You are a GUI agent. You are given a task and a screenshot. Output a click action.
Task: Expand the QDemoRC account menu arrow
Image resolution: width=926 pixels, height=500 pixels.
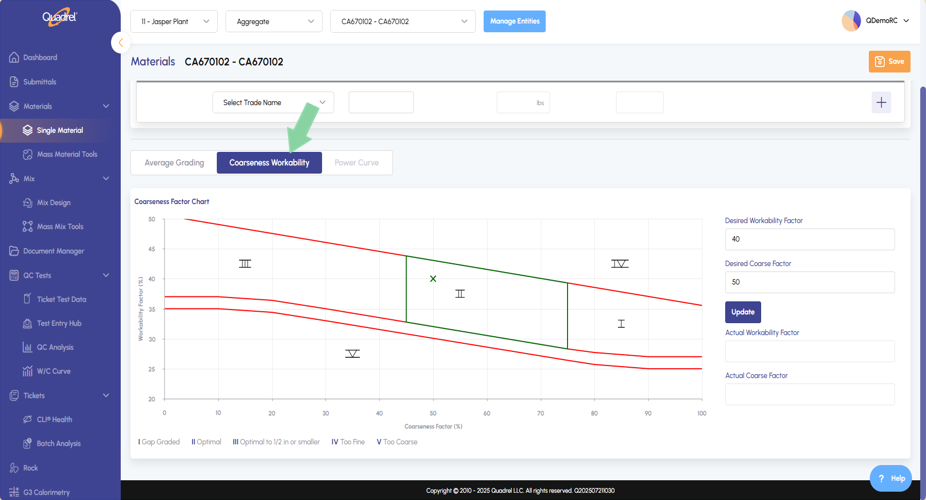pyautogui.click(x=907, y=21)
